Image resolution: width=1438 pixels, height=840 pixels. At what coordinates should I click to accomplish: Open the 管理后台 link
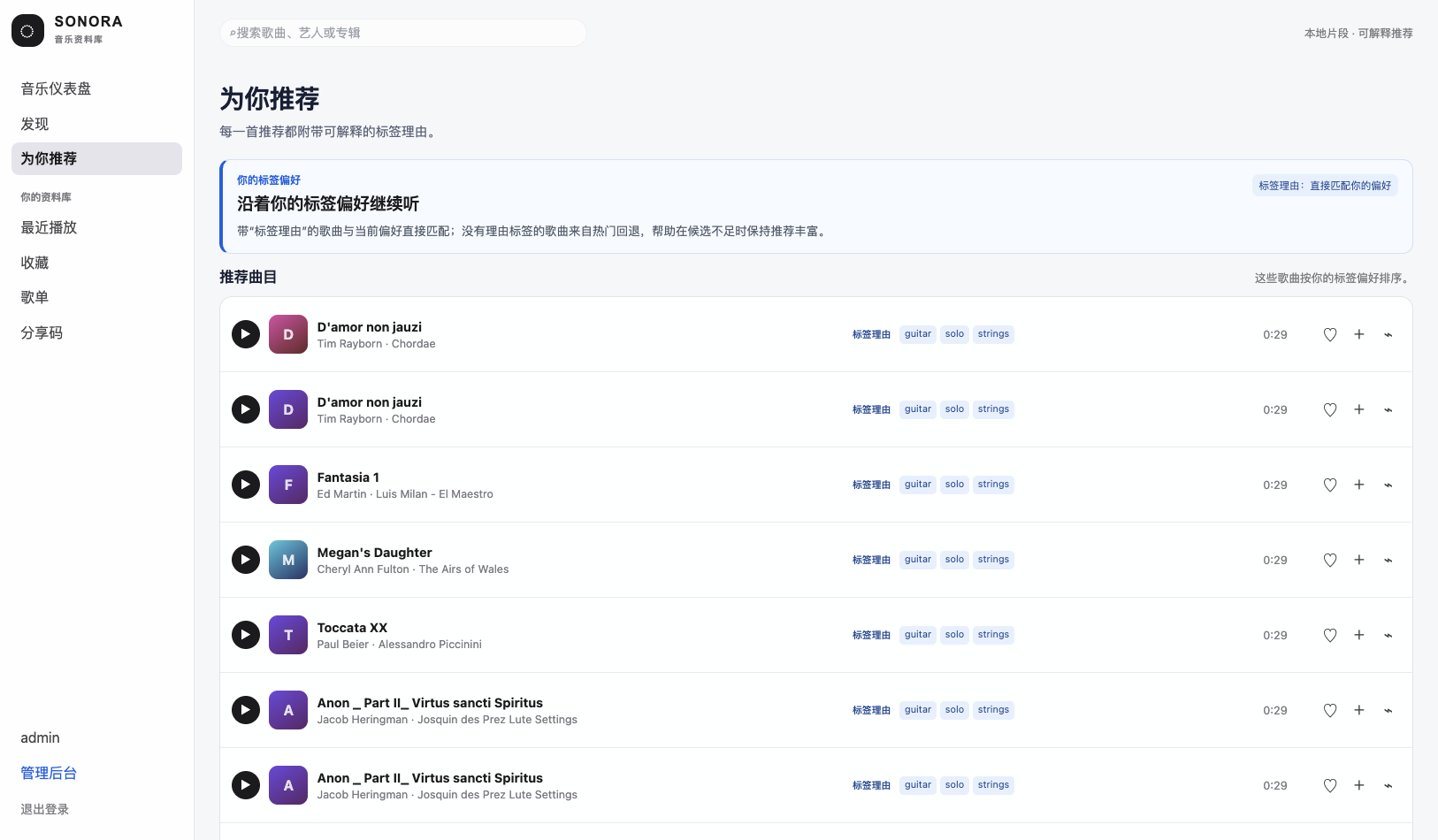[49, 773]
